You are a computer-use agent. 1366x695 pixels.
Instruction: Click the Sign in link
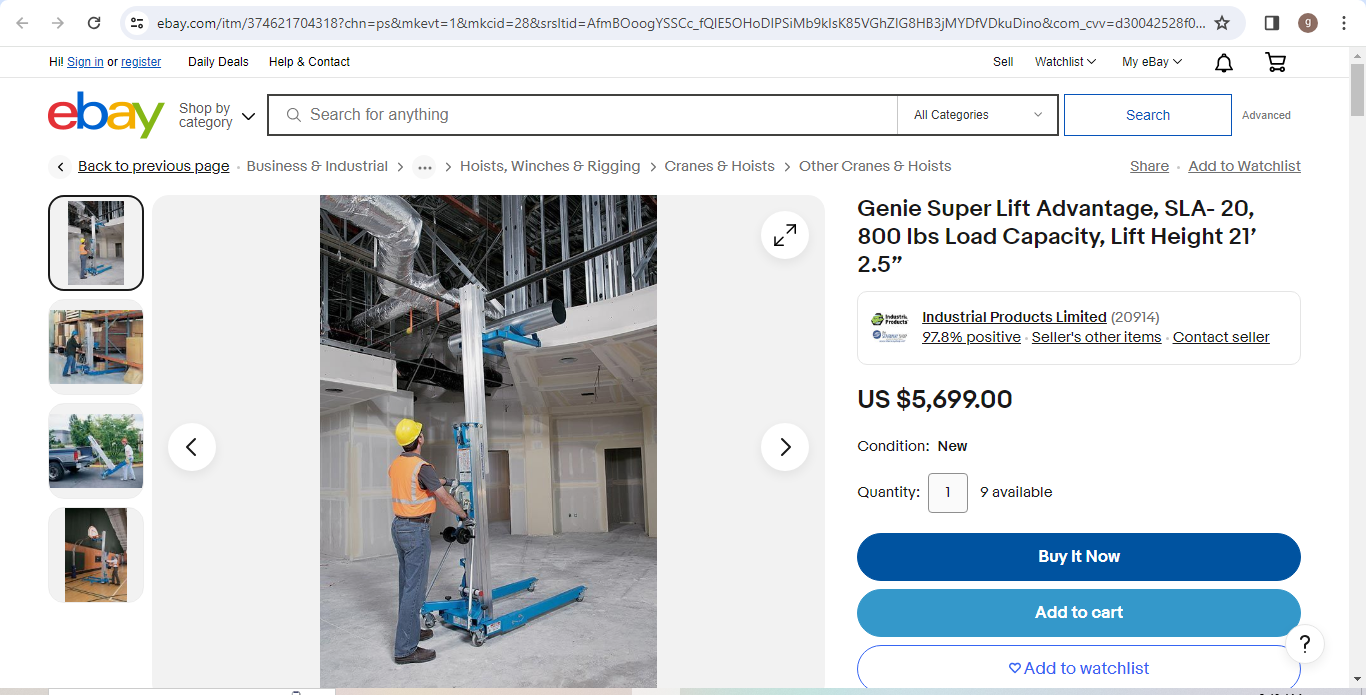[x=85, y=62]
